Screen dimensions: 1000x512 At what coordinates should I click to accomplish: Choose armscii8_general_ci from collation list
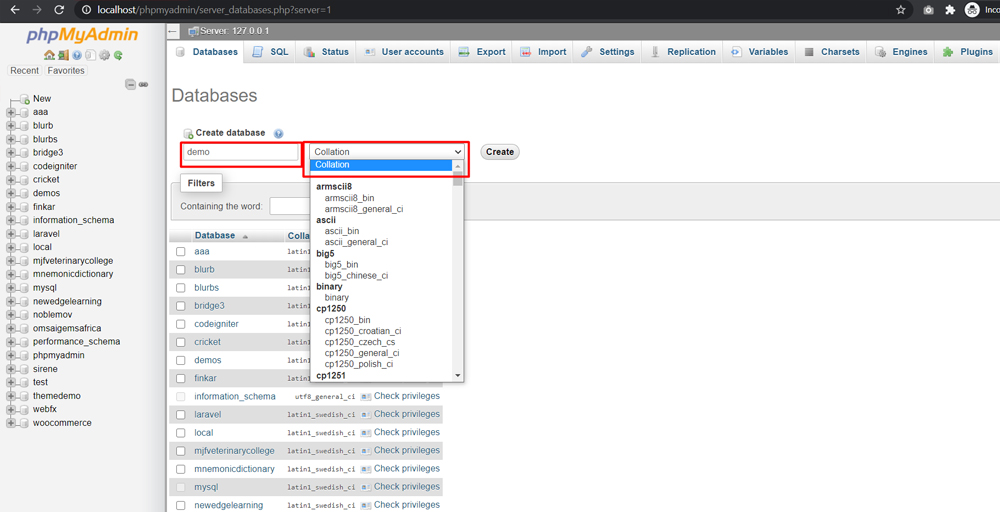click(364, 208)
